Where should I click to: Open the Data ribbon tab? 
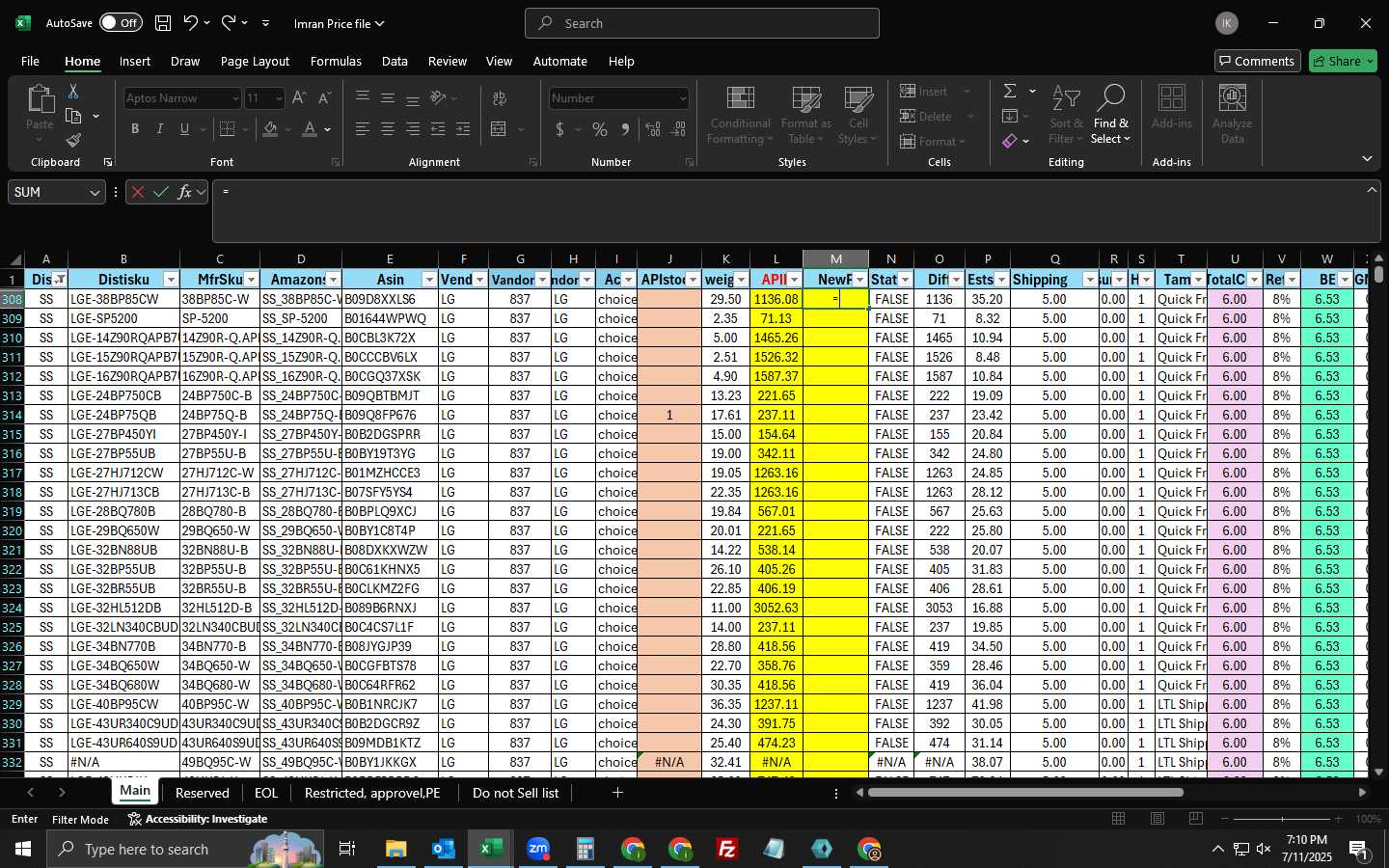[395, 61]
